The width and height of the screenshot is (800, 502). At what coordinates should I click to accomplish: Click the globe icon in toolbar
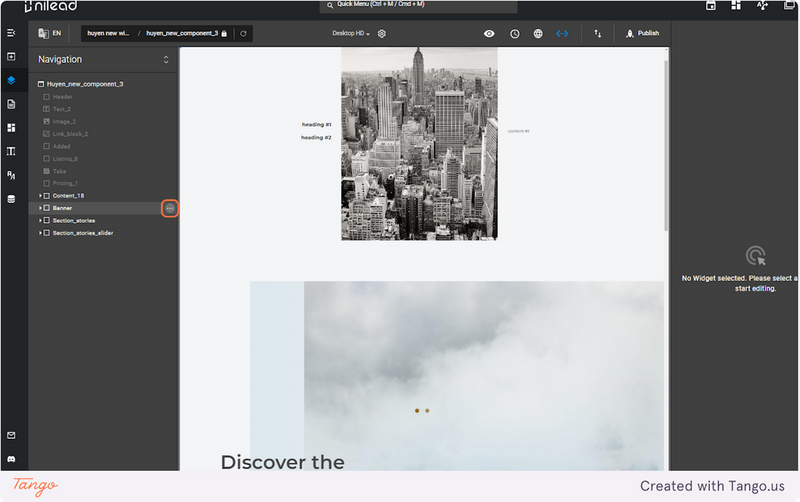coord(538,34)
